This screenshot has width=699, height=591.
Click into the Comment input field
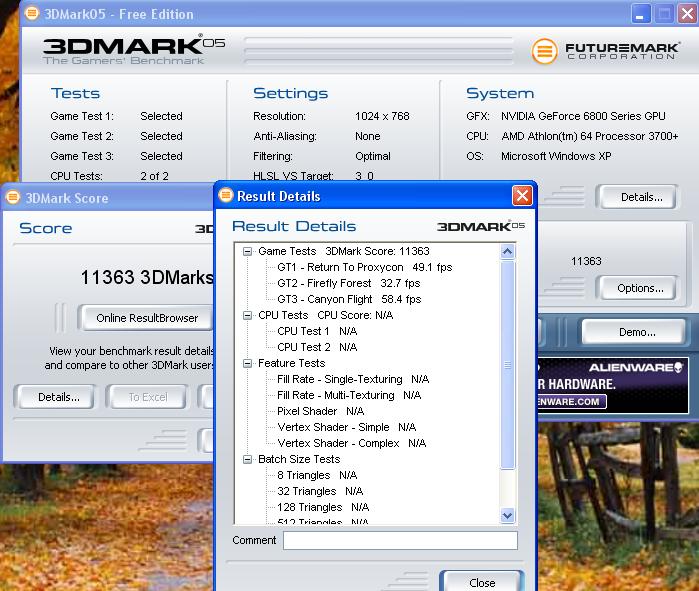[x=400, y=540]
